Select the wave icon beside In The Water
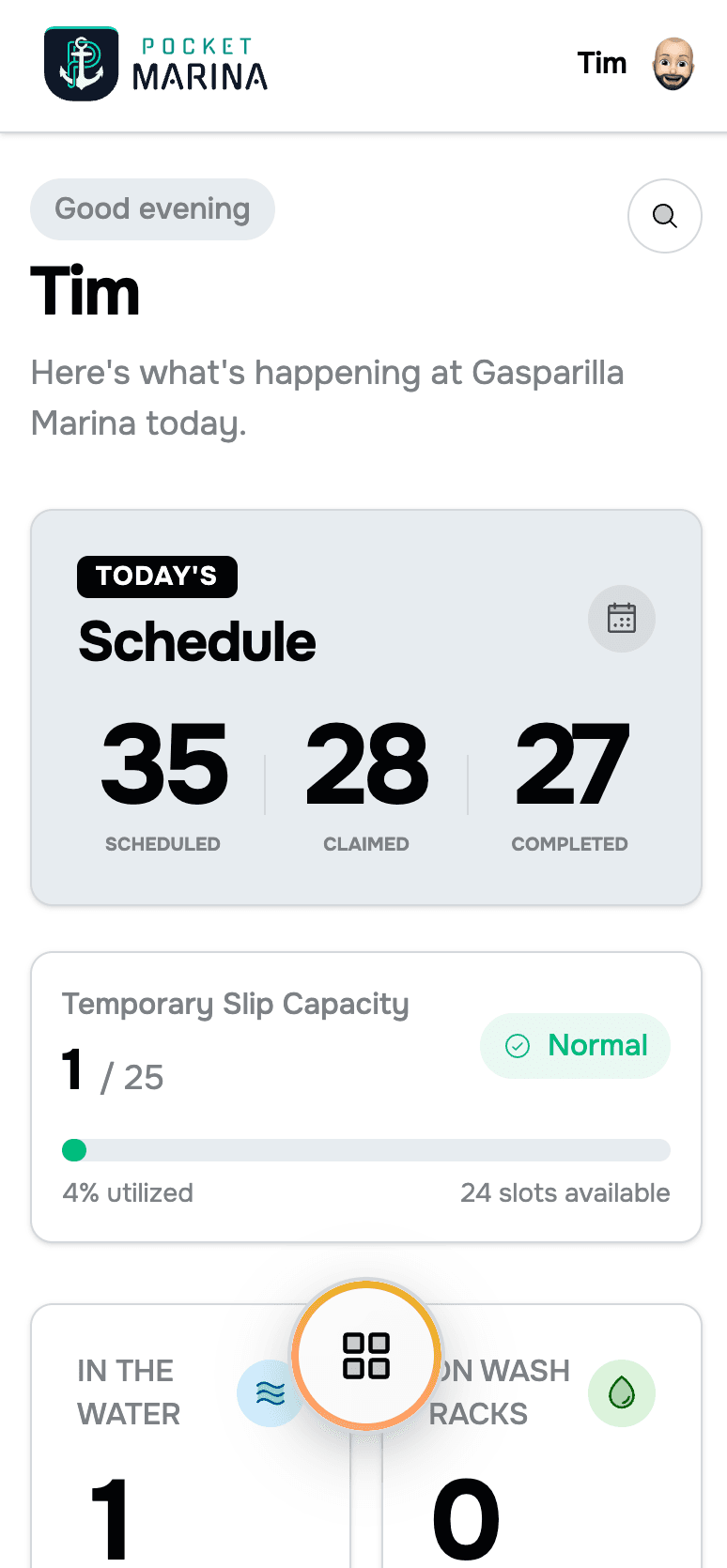Viewport: 727px width, 1568px height. click(x=271, y=1393)
